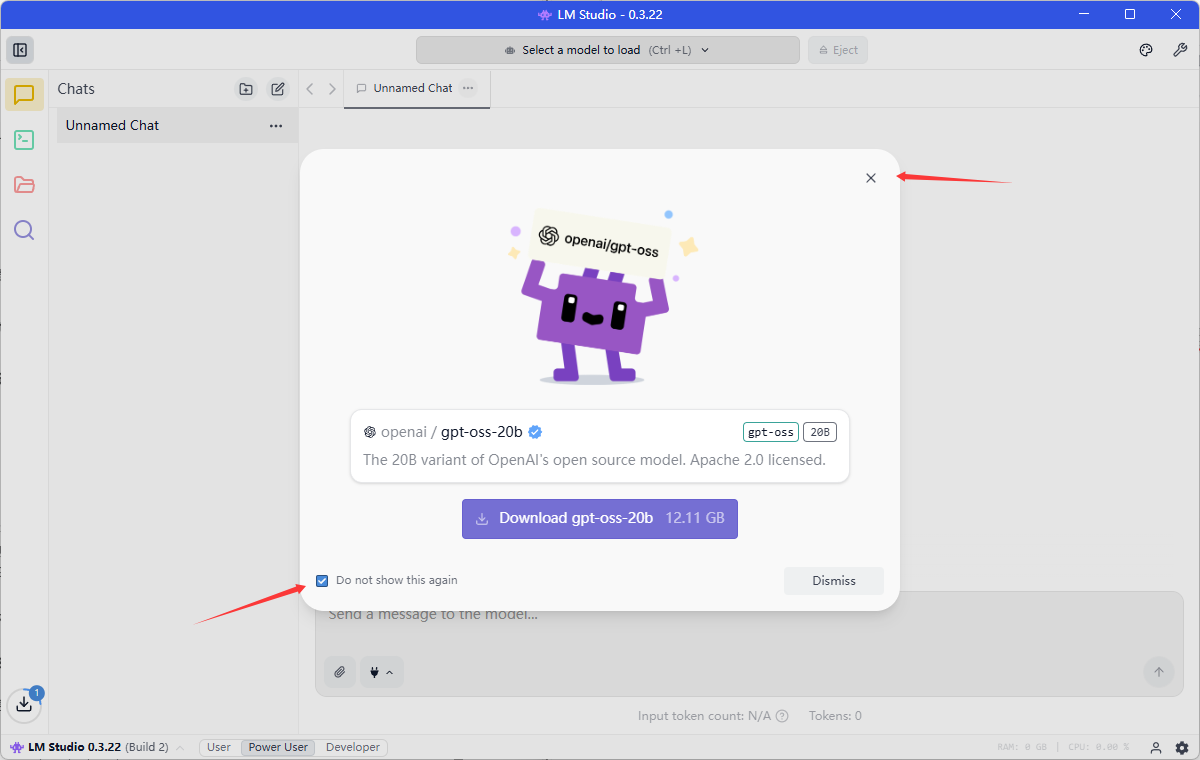Click the 20B tag
The image size is (1200, 760).
click(x=820, y=432)
